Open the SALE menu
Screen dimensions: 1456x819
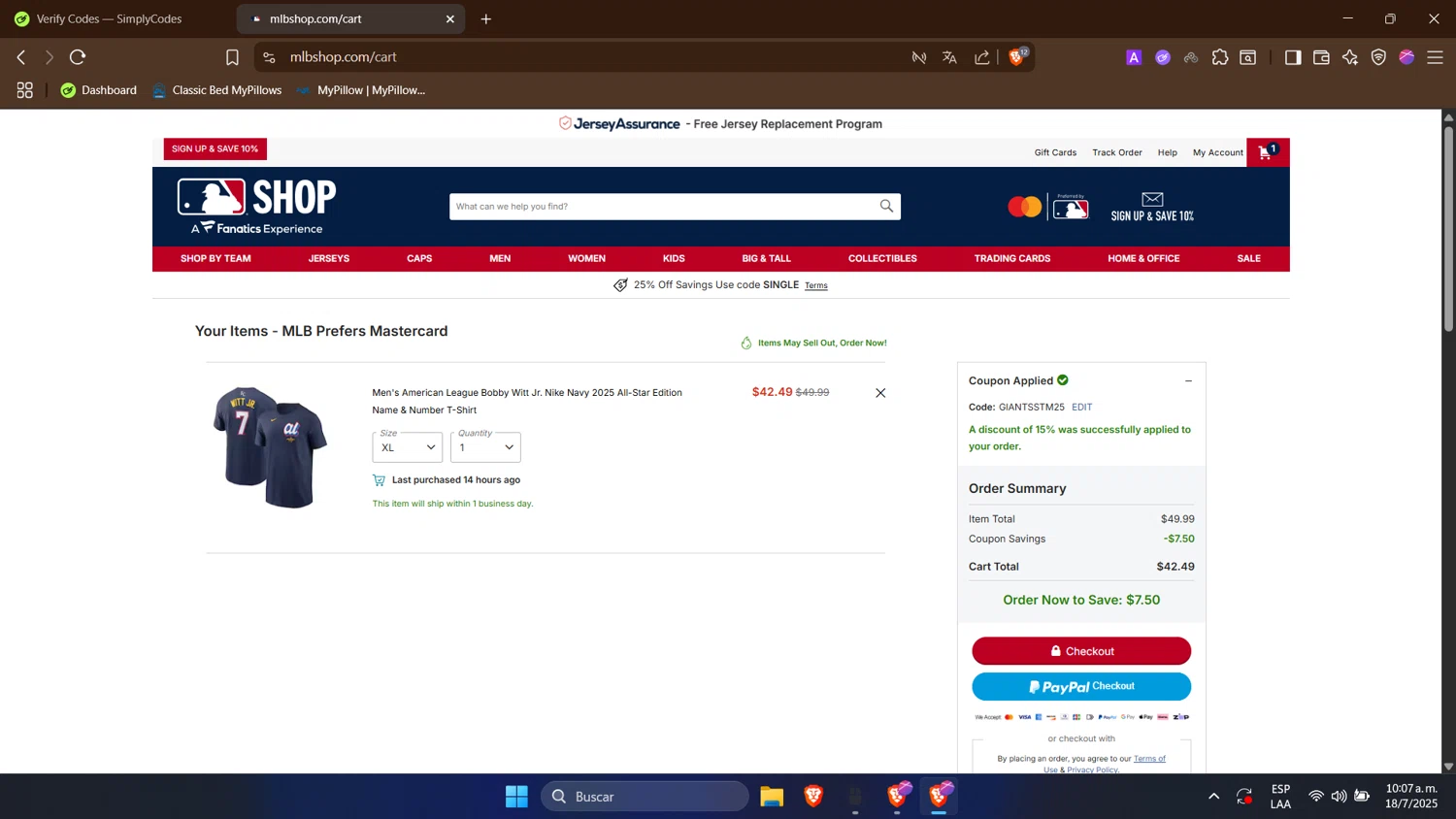pos(1249,259)
